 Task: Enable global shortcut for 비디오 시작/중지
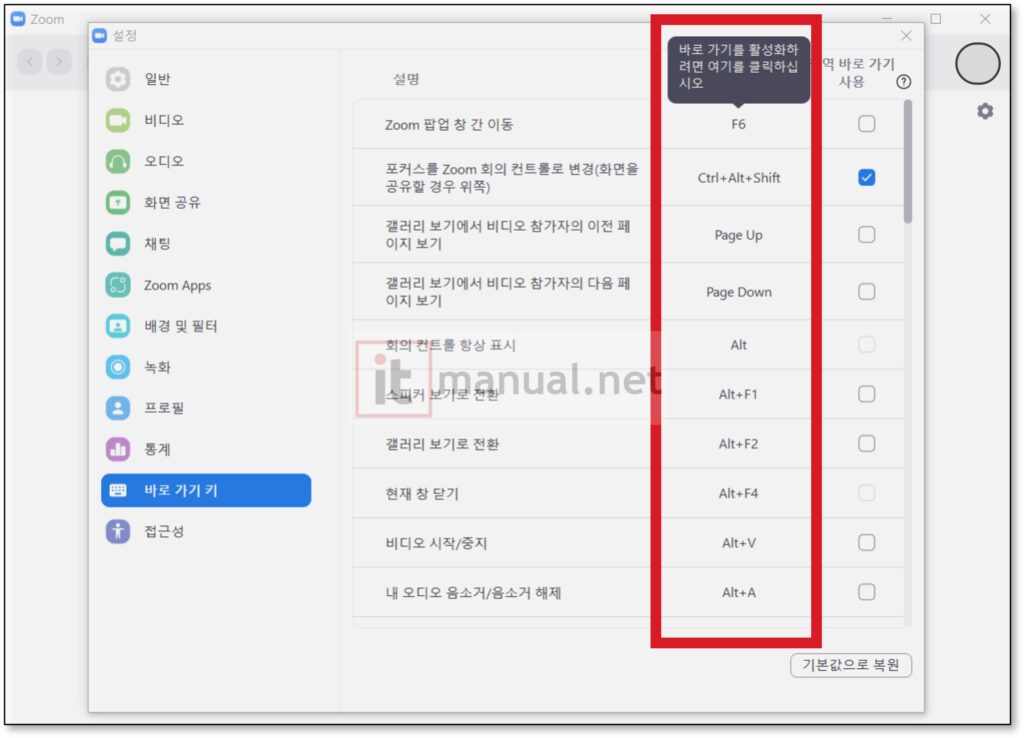click(867, 543)
